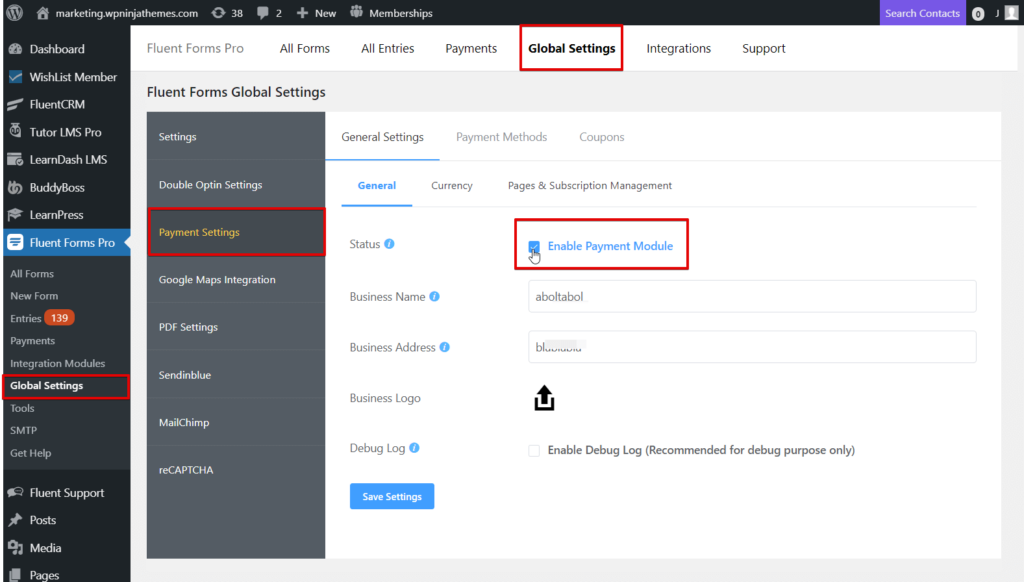Select the General Settings tab
This screenshot has width=1024, height=582.
click(383, 137)
